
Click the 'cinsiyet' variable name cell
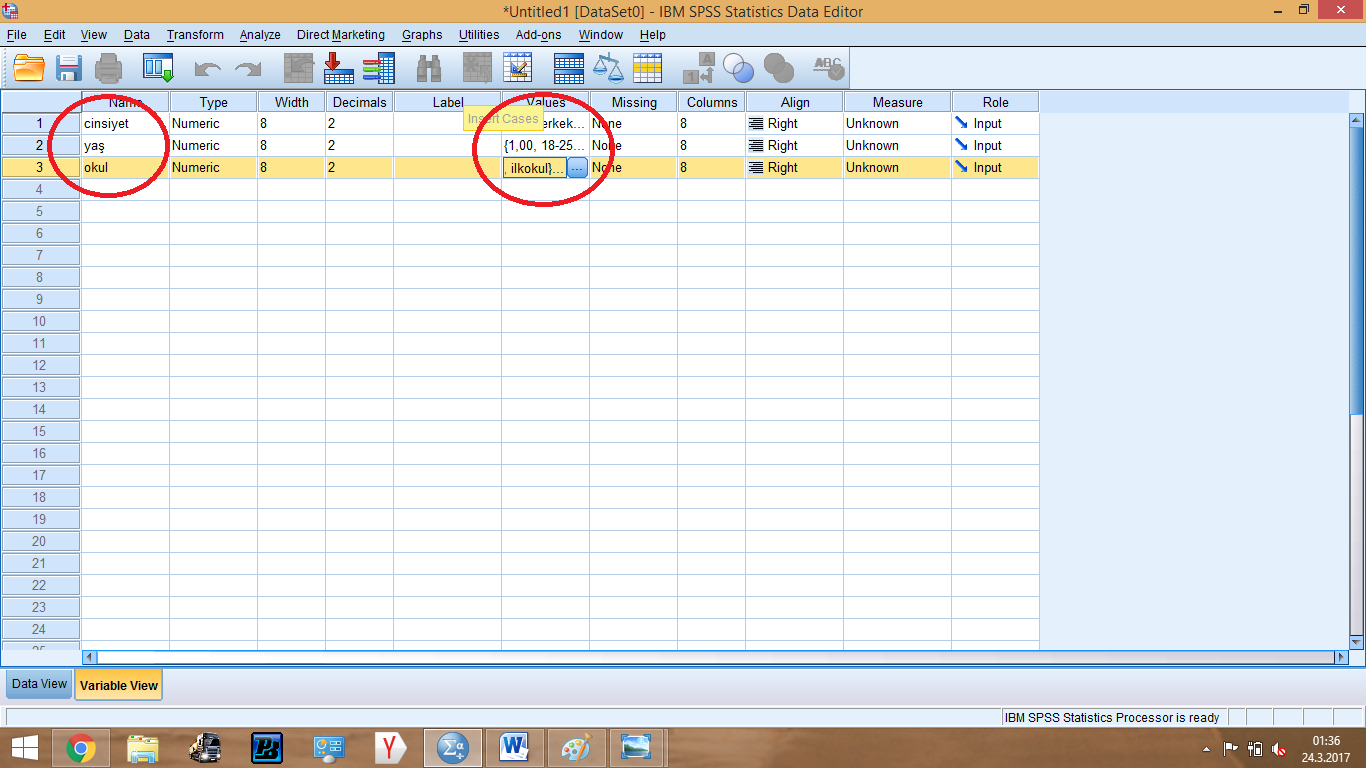click(125, 124)
